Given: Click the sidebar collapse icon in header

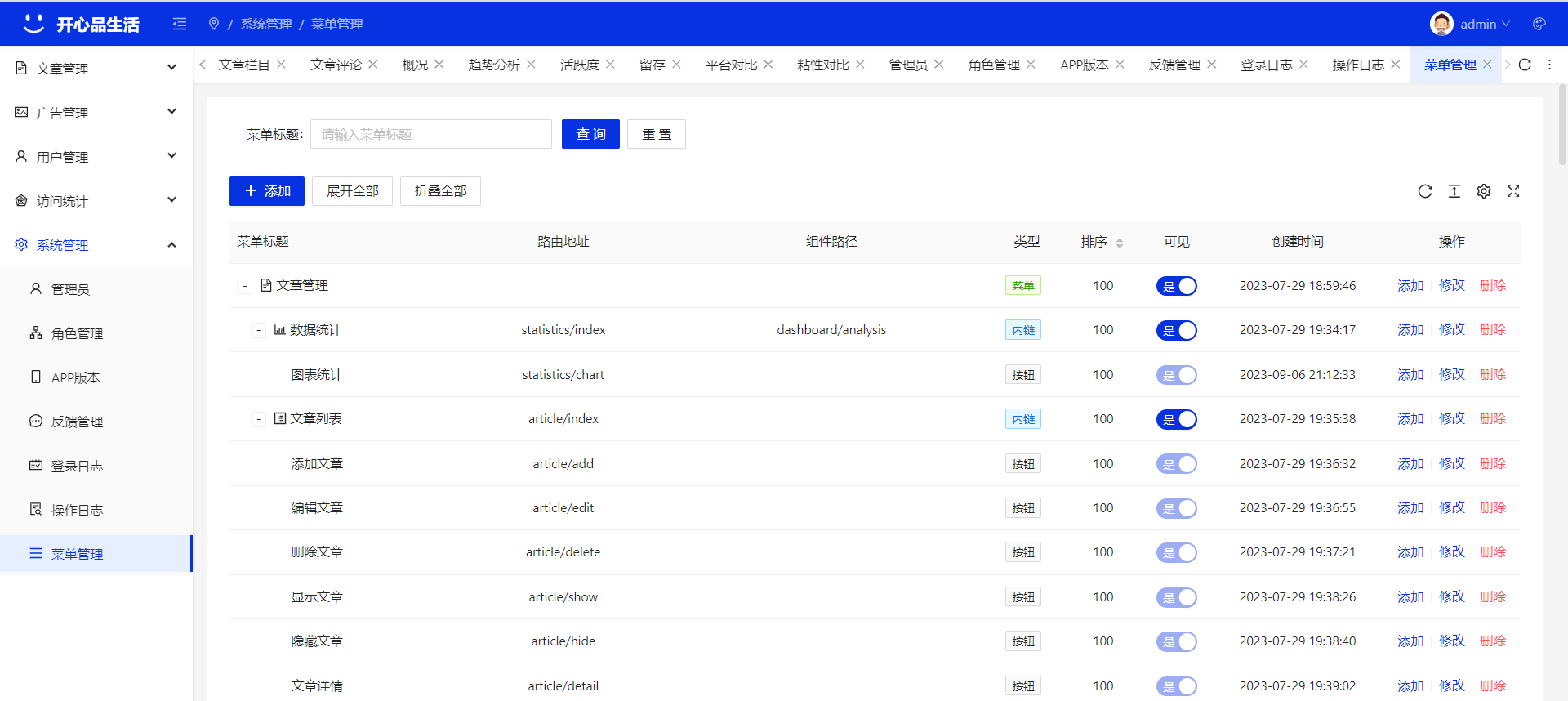Looking at the screenshot, I should [180, 24].
